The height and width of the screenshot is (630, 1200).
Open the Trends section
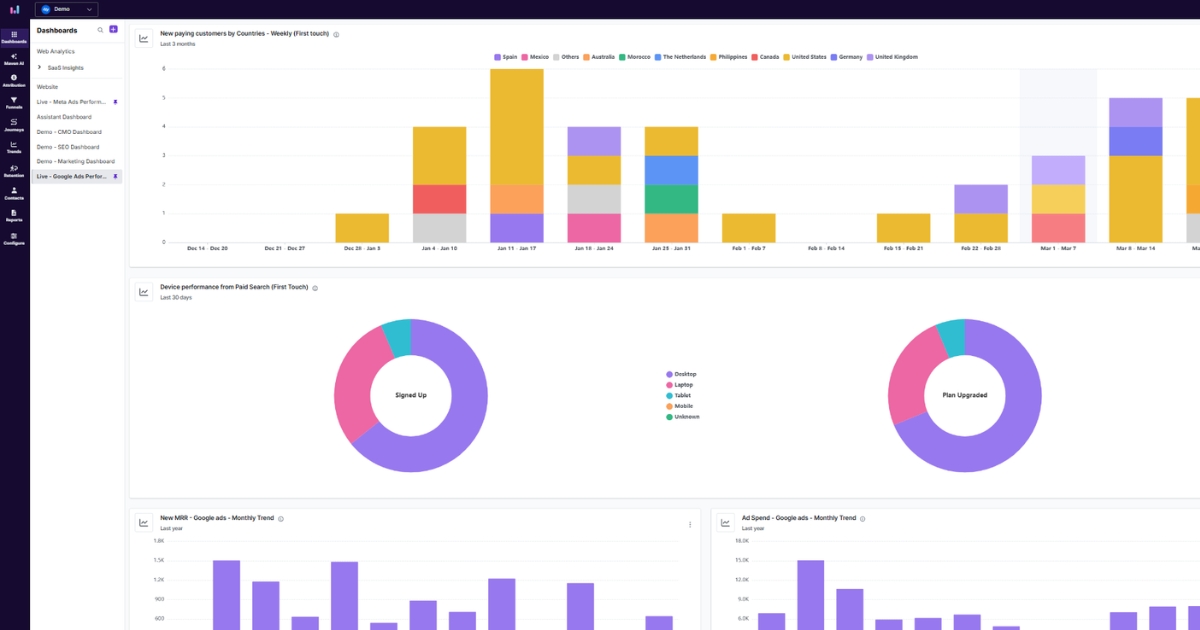tap(14, 147)
